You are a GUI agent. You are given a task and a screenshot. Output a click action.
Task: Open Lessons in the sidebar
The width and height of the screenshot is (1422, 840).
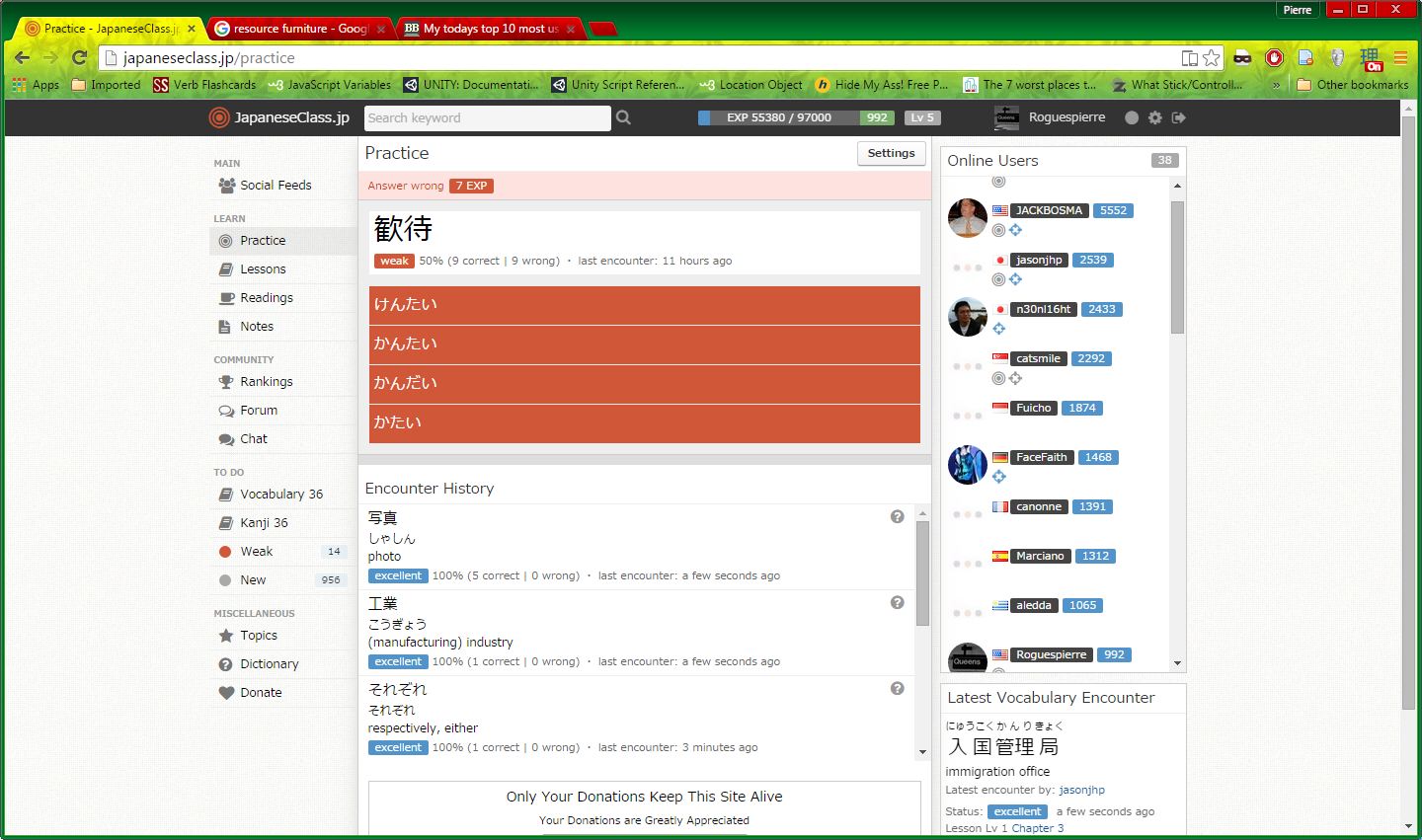263,269
